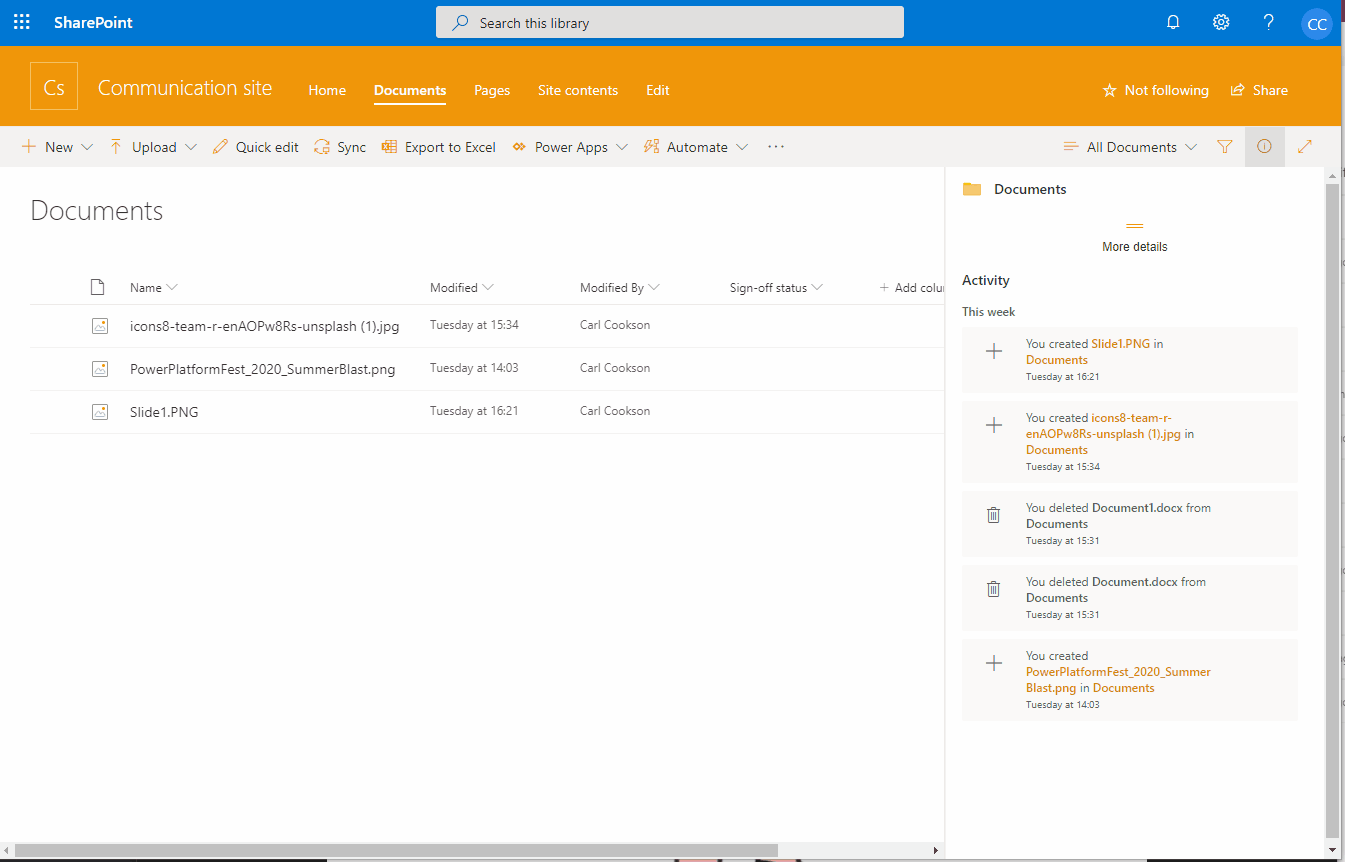Open the filters pane funnel icon
This screenshot has width=1345, height=862.
pyautogui.click(x=1225, y=147)
